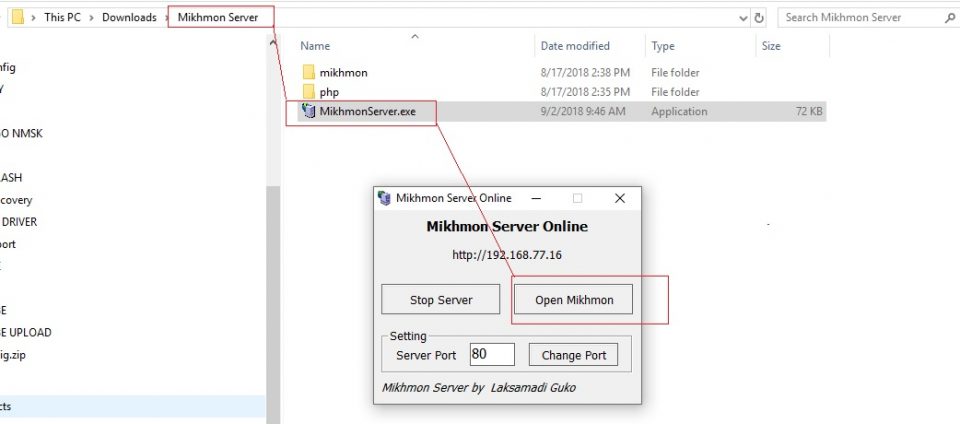
Task: Click the http://192.168.77.16 address text
Action: 507,255
